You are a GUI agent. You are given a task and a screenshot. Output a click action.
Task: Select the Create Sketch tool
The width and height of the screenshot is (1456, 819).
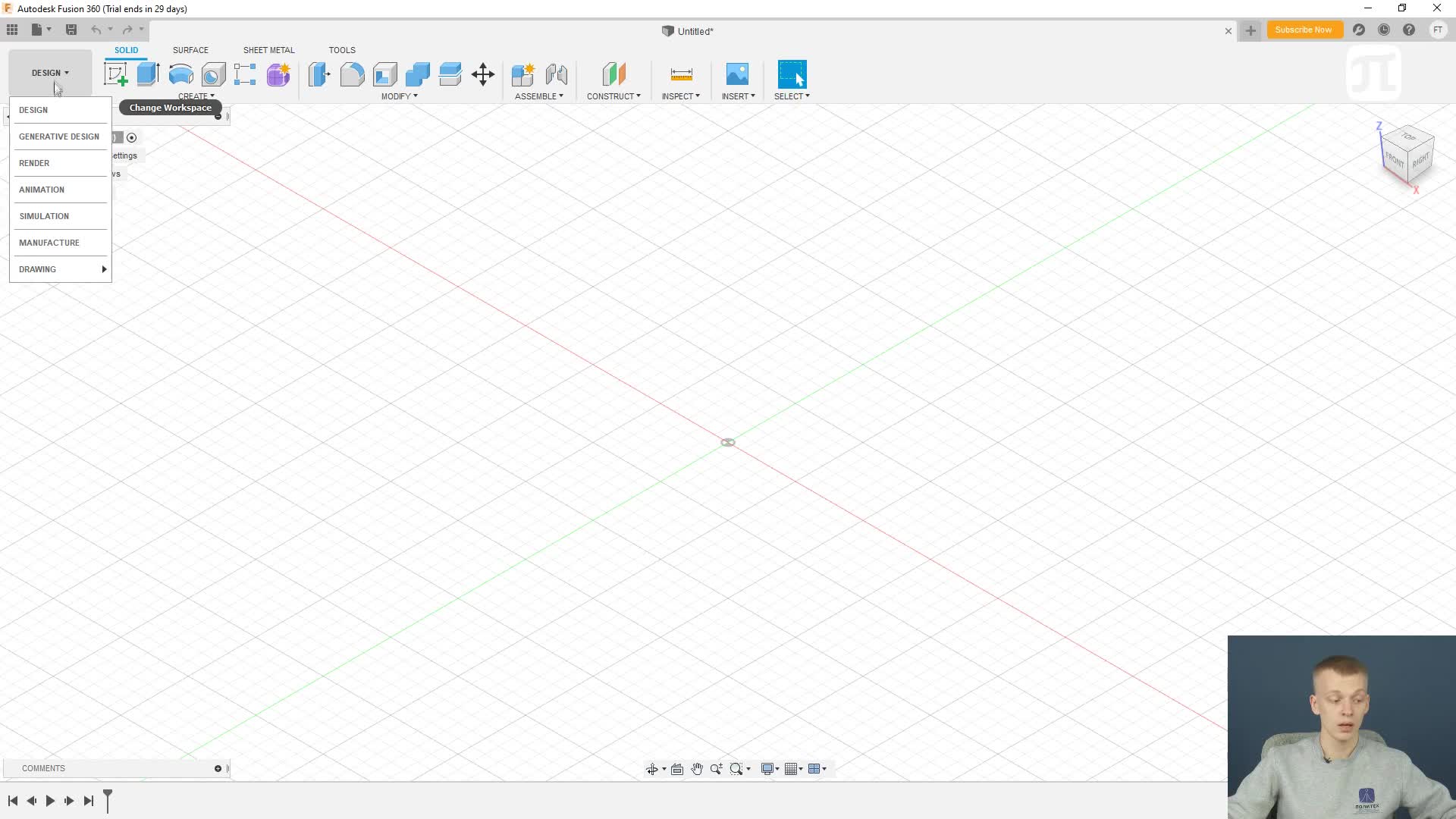116,74
